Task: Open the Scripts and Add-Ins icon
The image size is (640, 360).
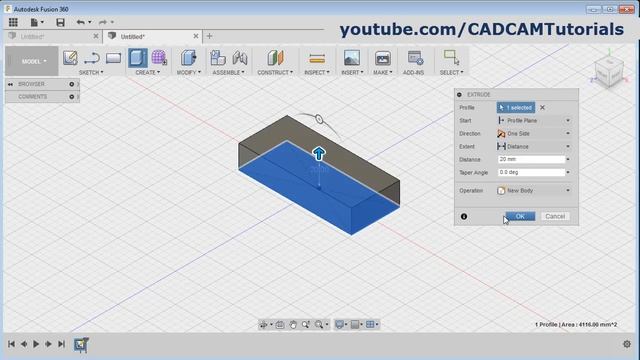Action: point(415,58)
